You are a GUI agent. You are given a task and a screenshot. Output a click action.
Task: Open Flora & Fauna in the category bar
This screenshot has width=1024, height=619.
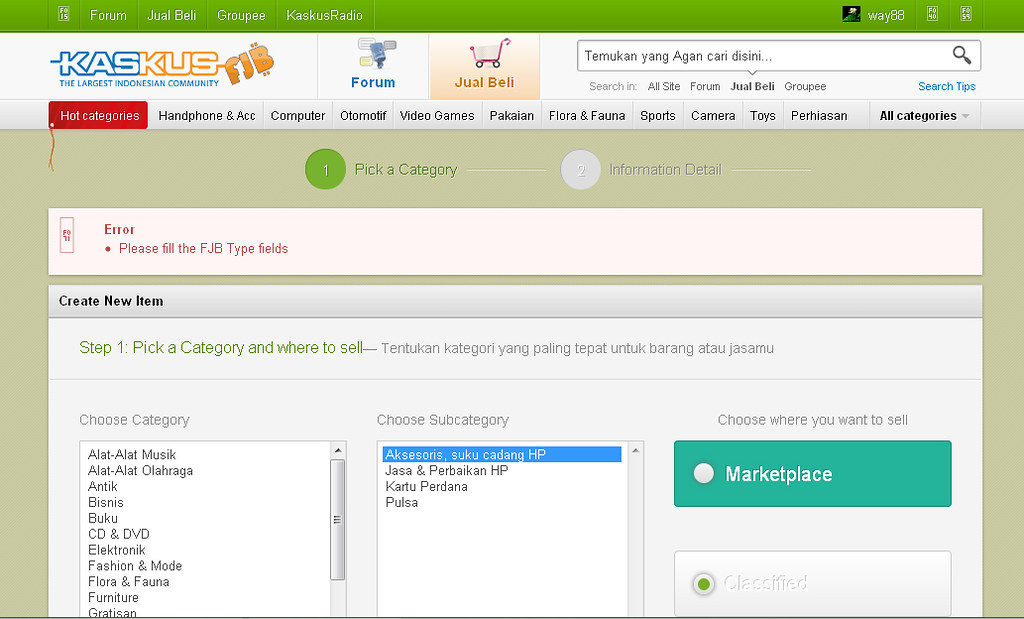click(587, 116)
